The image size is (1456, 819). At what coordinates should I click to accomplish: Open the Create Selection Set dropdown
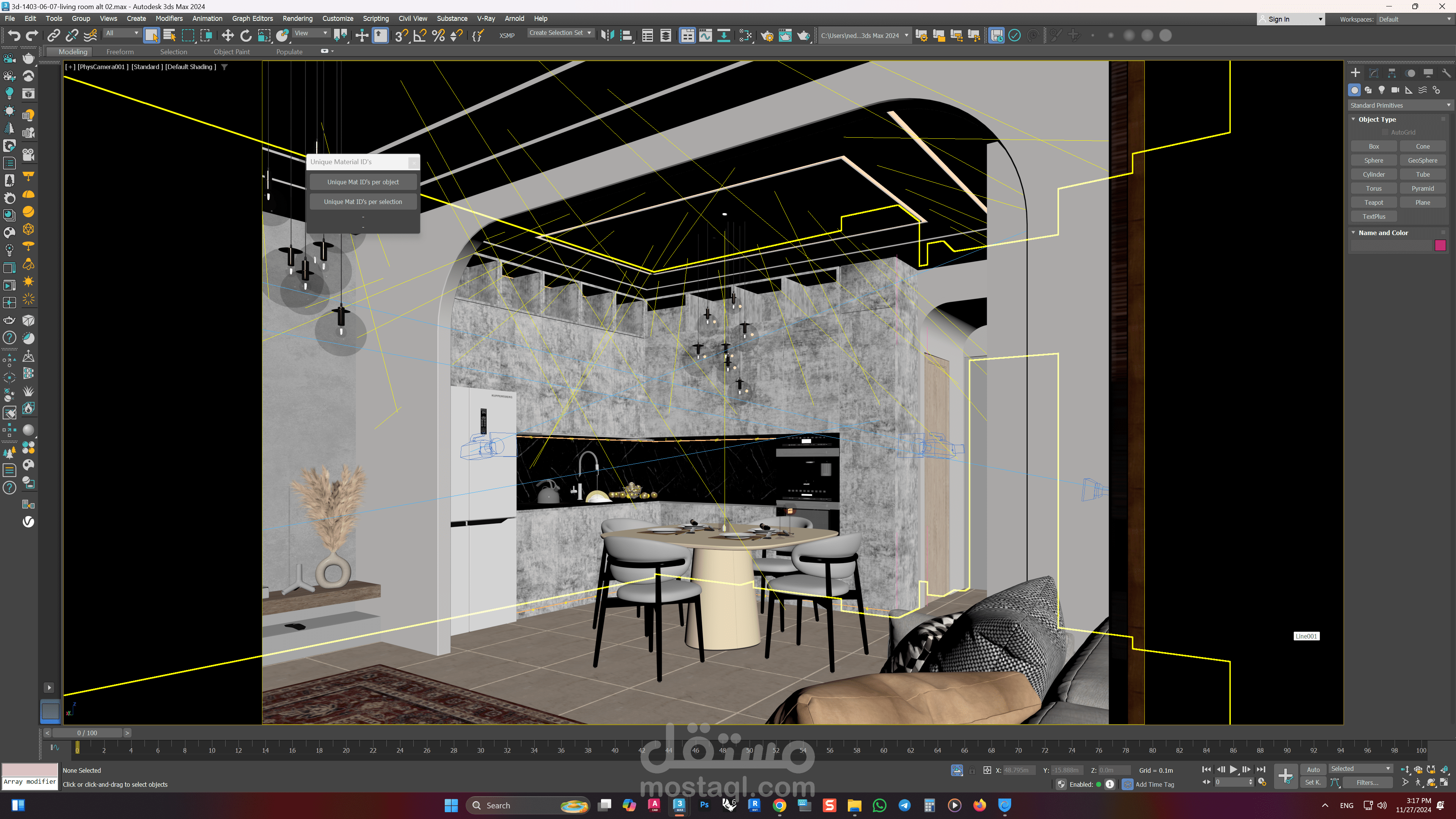[560, 33]
